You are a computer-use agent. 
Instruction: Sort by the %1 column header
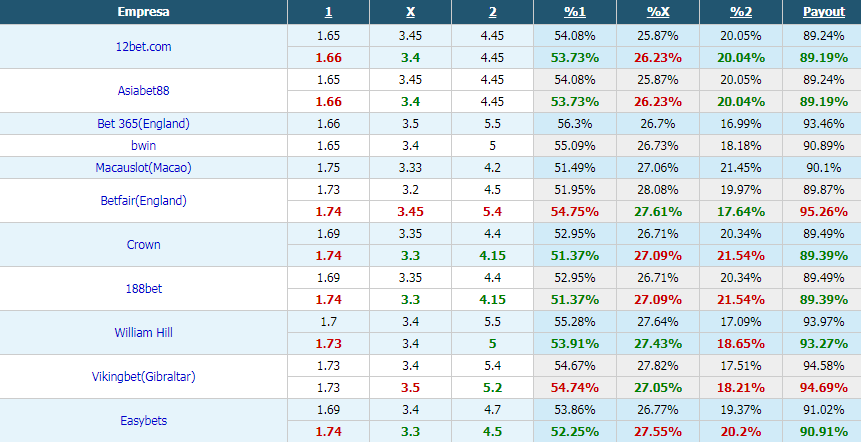pos(575,12)
